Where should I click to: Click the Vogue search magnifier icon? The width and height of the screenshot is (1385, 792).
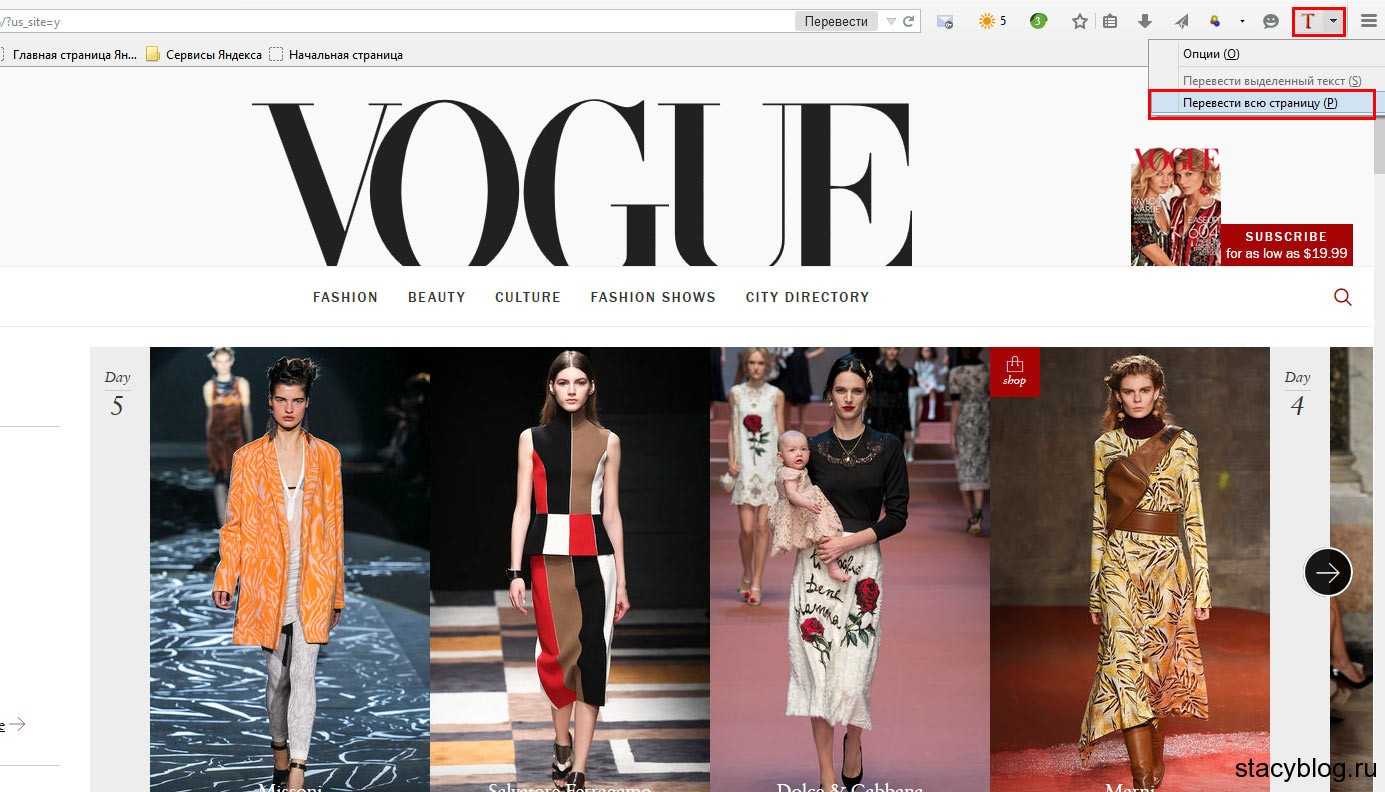click(x=1343, y=297)
